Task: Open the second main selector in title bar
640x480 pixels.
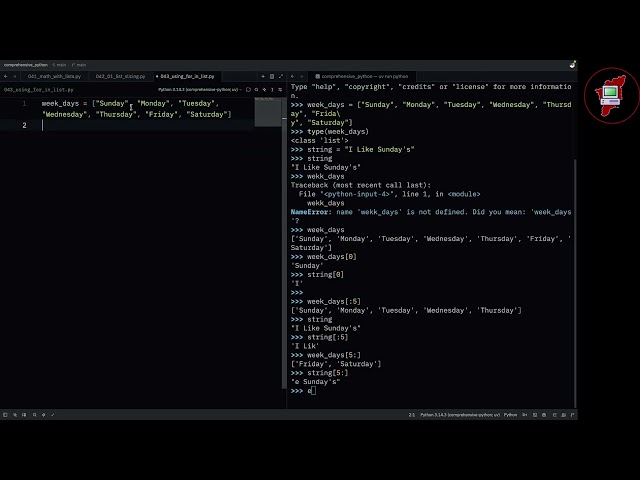Action: [79, 65]
